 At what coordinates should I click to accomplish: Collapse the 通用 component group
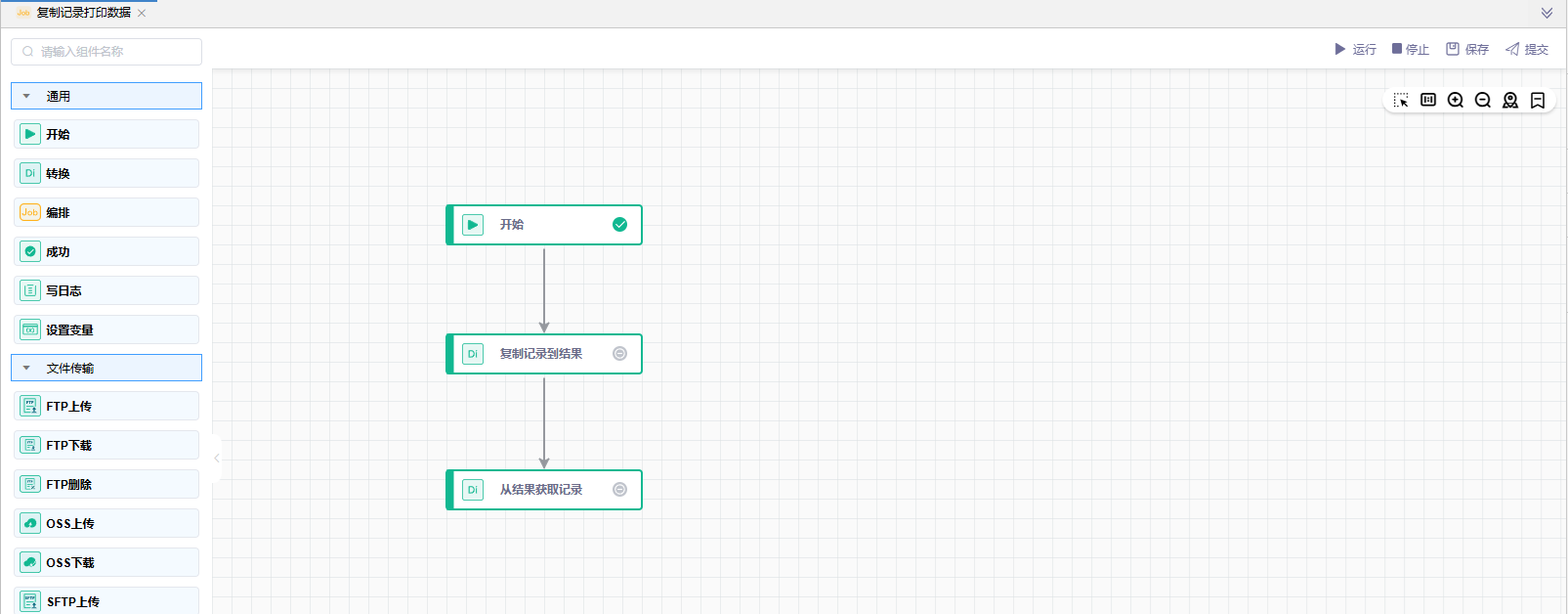click(26, 96)
